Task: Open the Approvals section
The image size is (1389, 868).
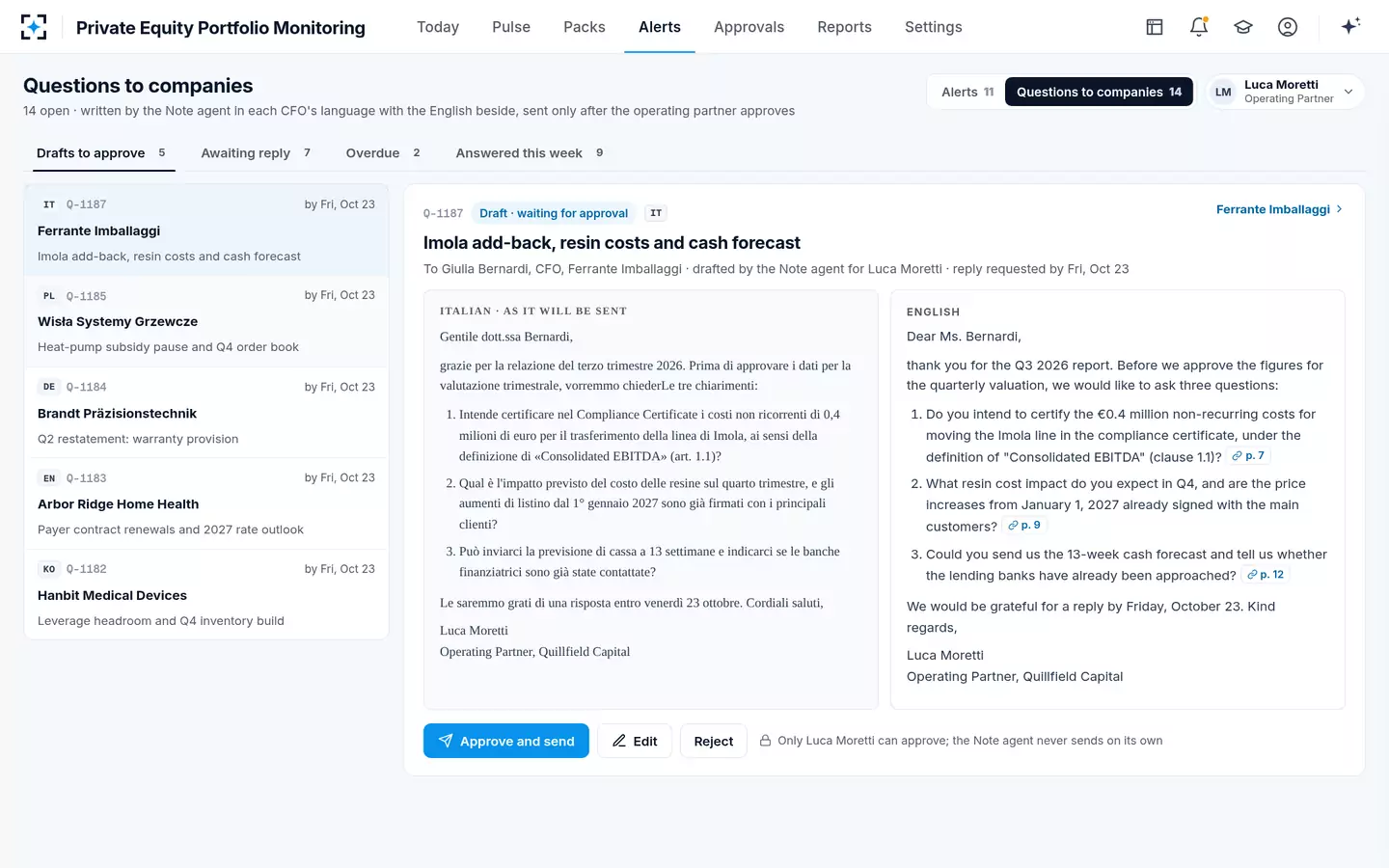Action: (749, 27)
